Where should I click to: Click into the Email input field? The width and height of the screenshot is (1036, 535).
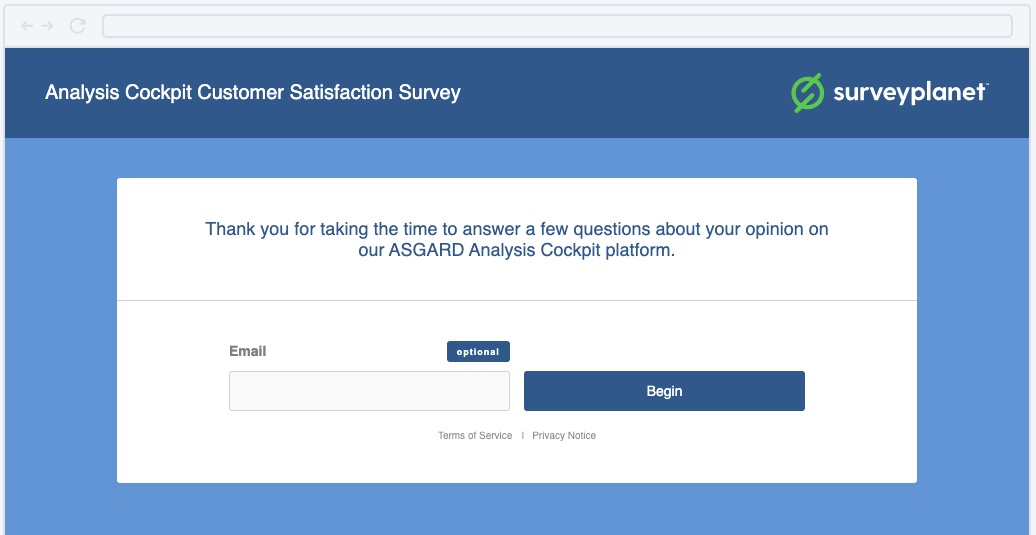click(369, 391)
